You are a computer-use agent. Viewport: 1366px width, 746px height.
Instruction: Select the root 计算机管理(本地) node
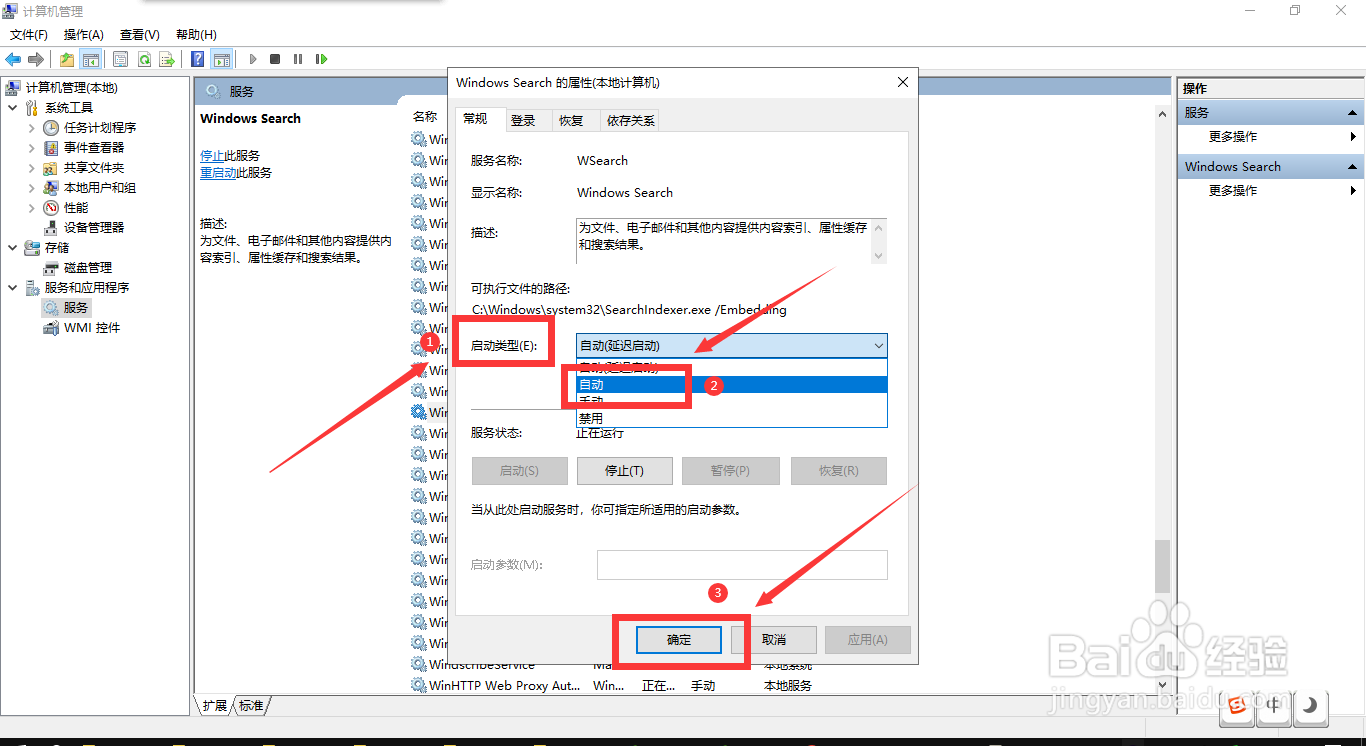[x=71, y=87]
